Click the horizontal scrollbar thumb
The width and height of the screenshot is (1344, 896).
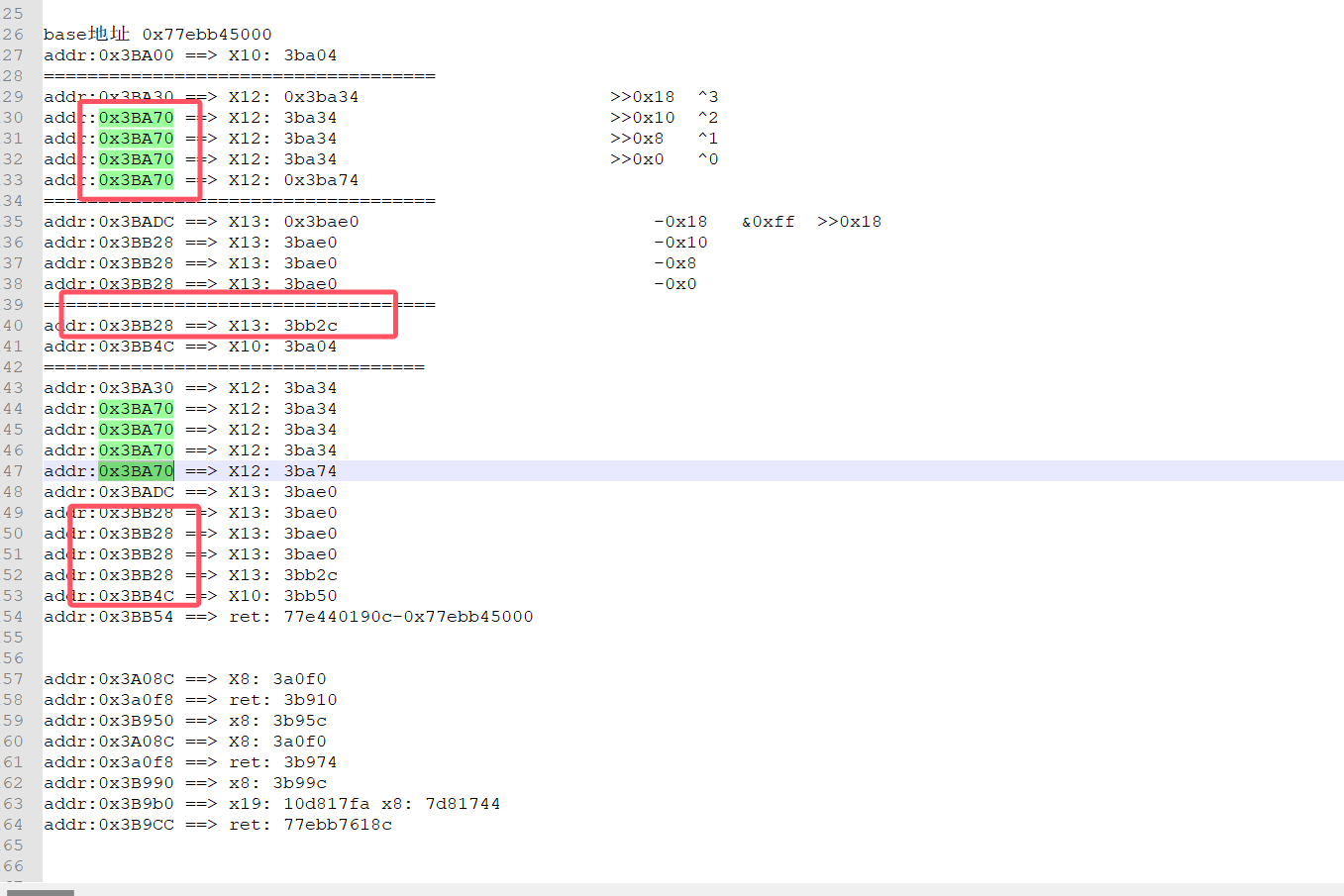41,892
